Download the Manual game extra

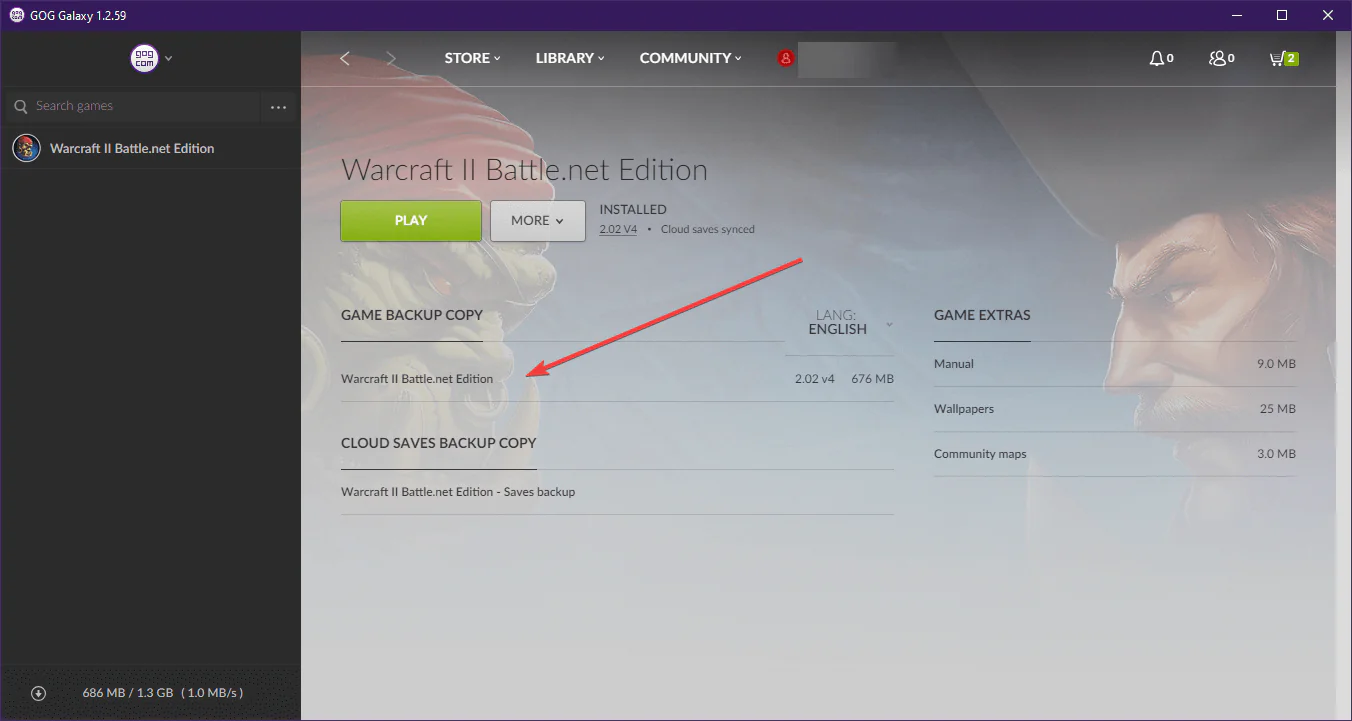[954, 364]
